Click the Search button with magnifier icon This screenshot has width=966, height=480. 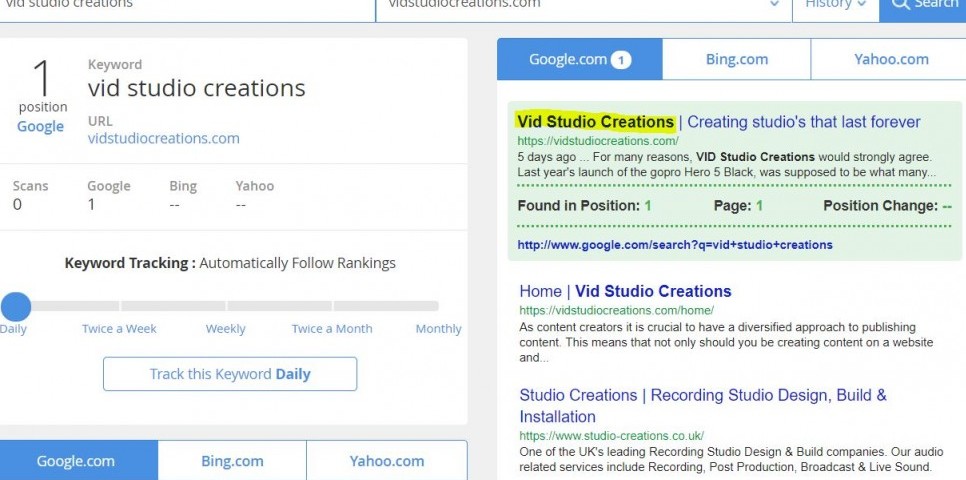coord(922,9)
